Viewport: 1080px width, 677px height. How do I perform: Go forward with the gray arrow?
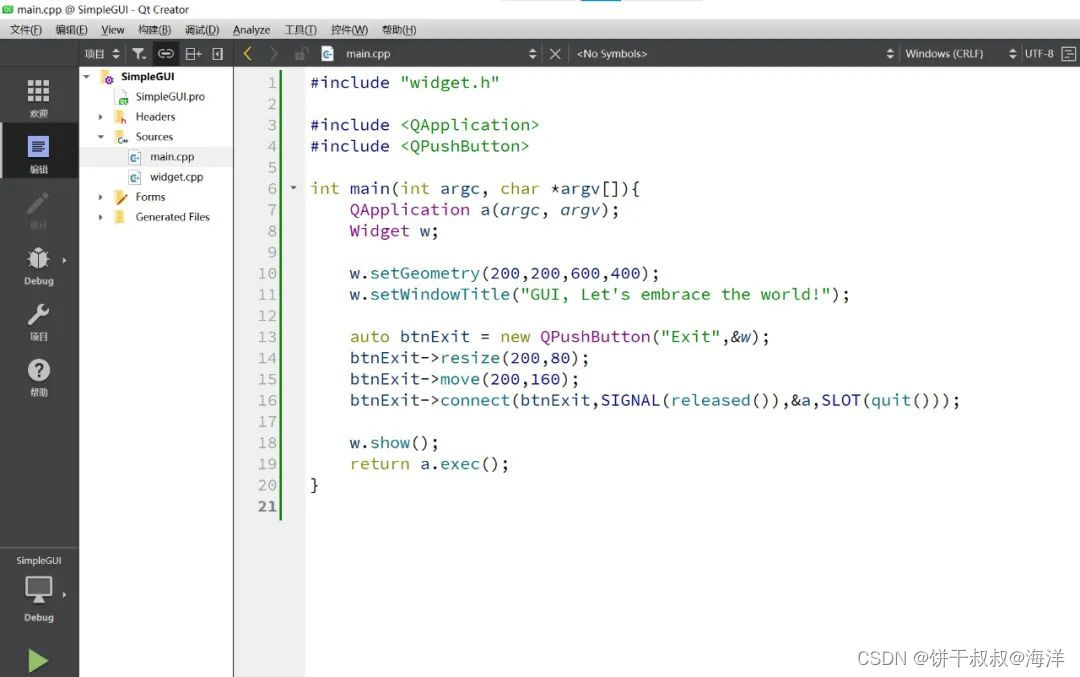click(x=273, y=53)
